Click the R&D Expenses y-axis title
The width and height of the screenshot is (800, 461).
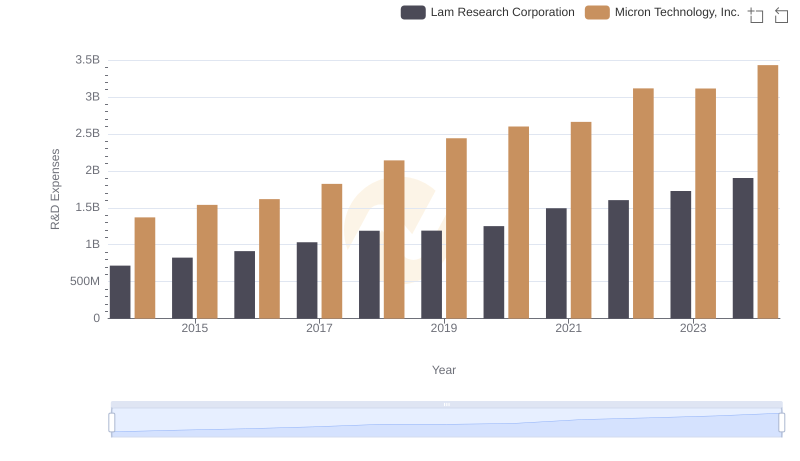[56, 189]
